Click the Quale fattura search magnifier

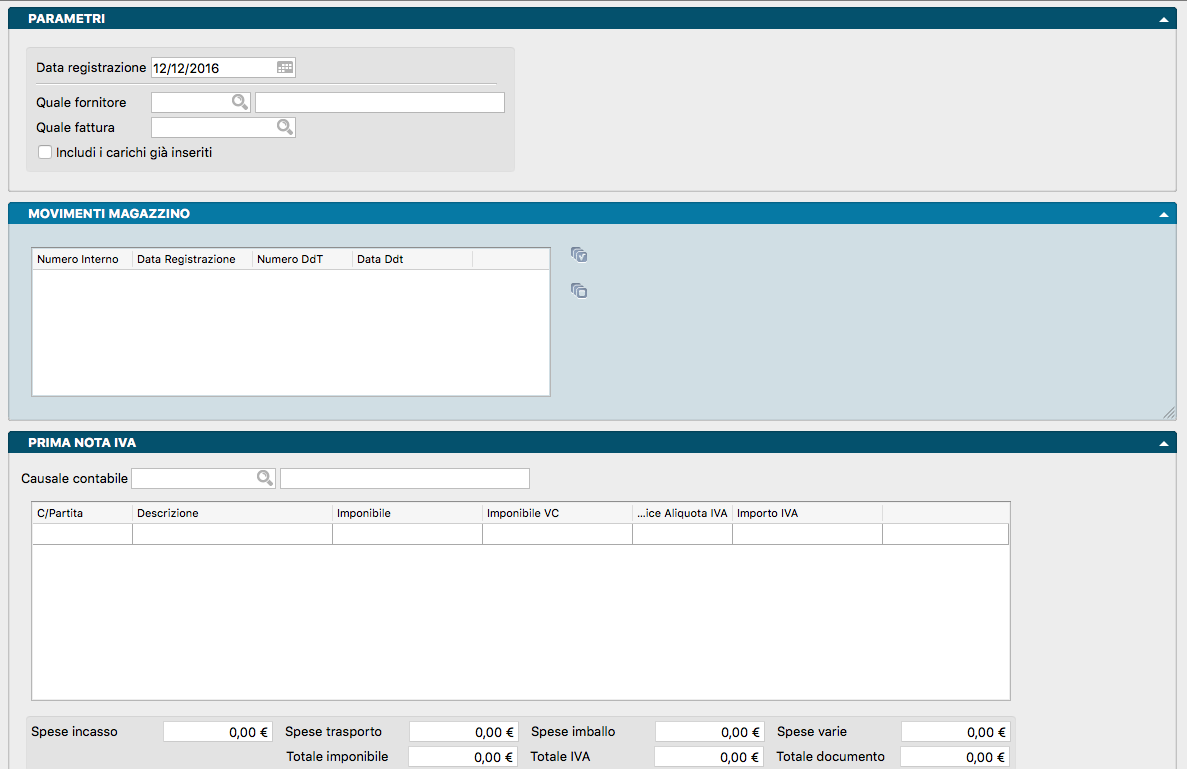285,127
